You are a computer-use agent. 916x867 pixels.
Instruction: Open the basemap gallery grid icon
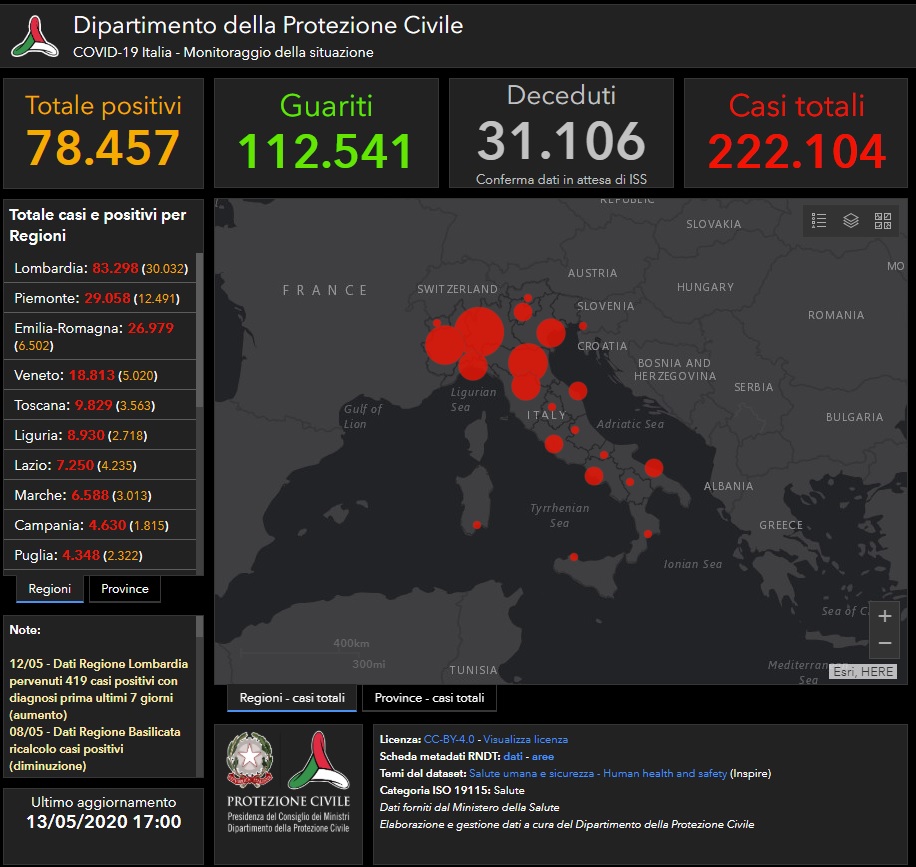883,221
